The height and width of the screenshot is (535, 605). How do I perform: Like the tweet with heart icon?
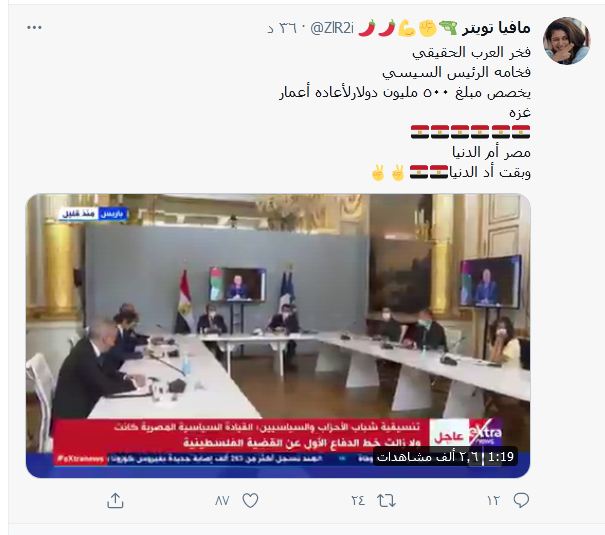click(x=250, y=501)
